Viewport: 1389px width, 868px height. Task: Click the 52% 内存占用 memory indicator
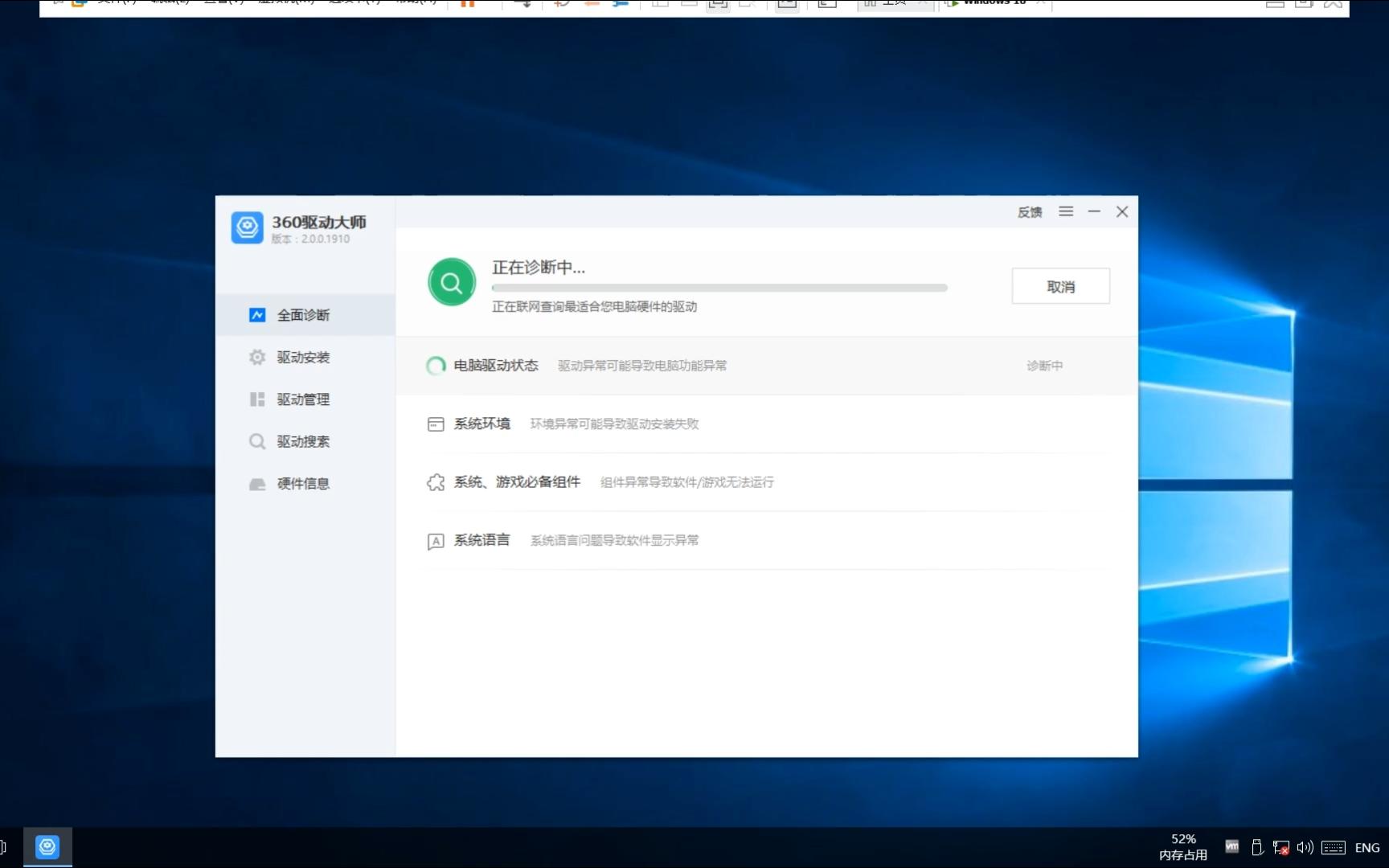point(1183,847)
